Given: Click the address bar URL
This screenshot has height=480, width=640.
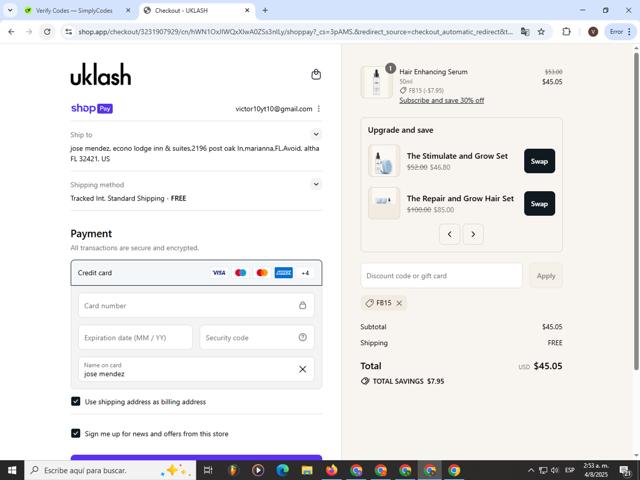Looking at the screenshot, I should (x=296, y=31).
